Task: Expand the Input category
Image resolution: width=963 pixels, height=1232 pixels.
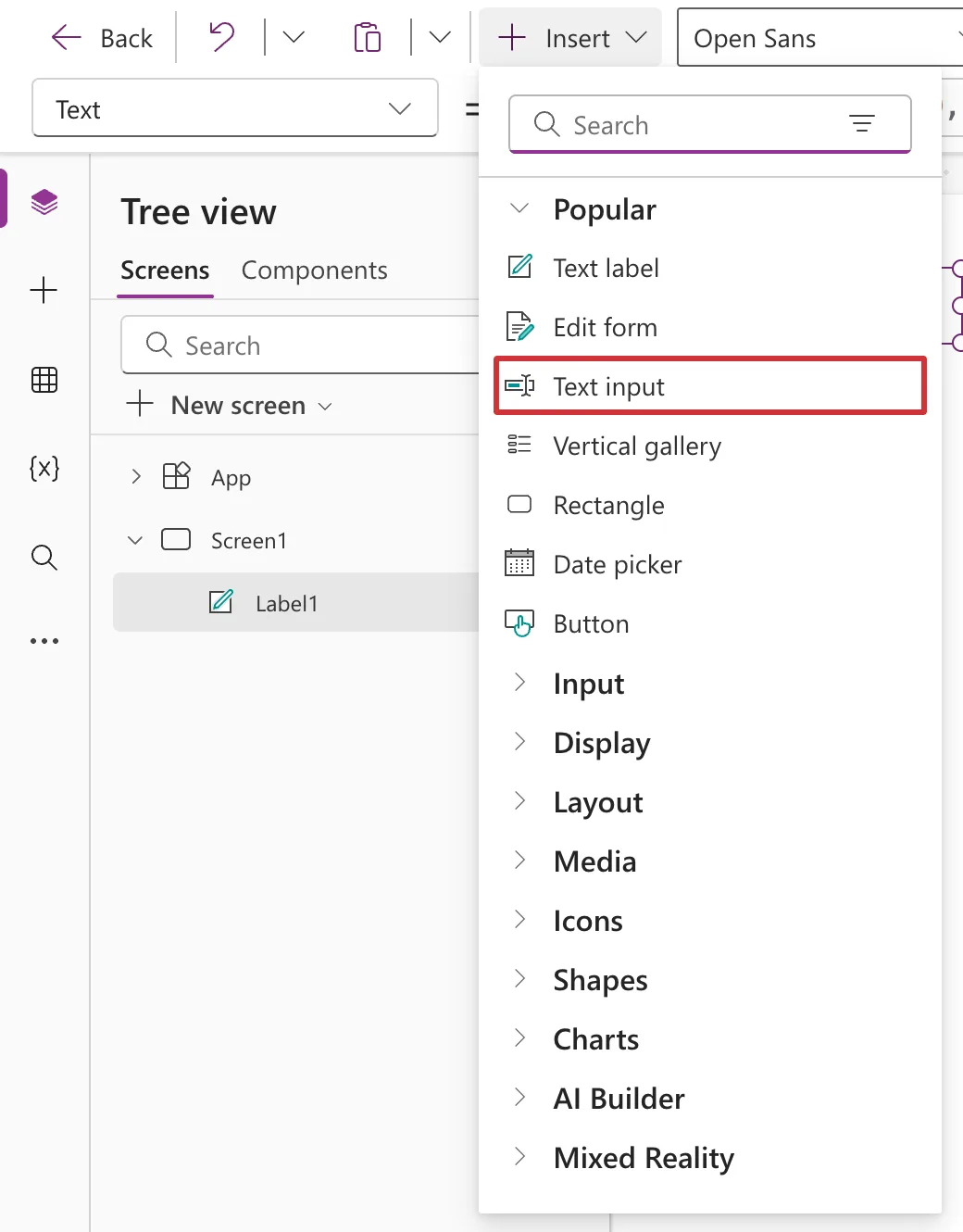Action: click(520, 683)
